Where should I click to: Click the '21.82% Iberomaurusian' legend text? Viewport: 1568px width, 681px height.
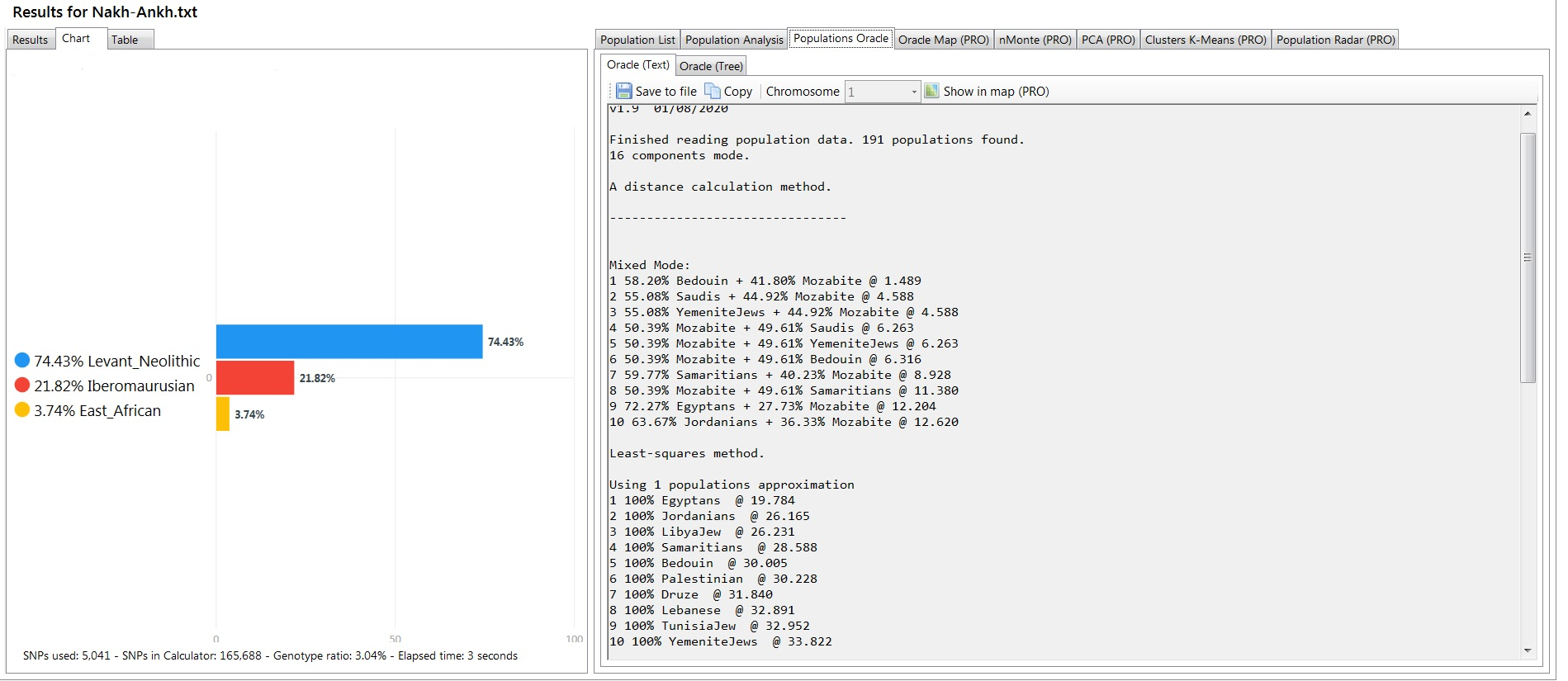pyautogui.click(x=114, y=385)
